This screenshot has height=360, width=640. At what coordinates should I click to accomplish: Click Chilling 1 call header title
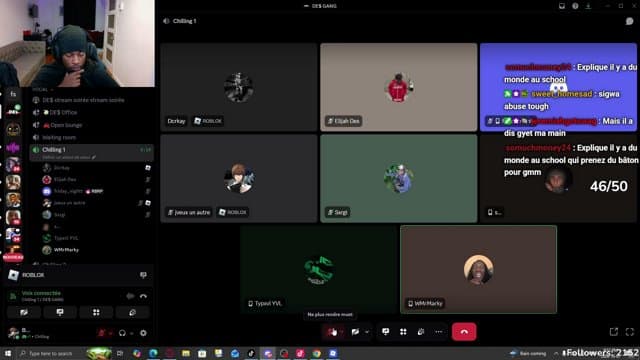point(184,21)
